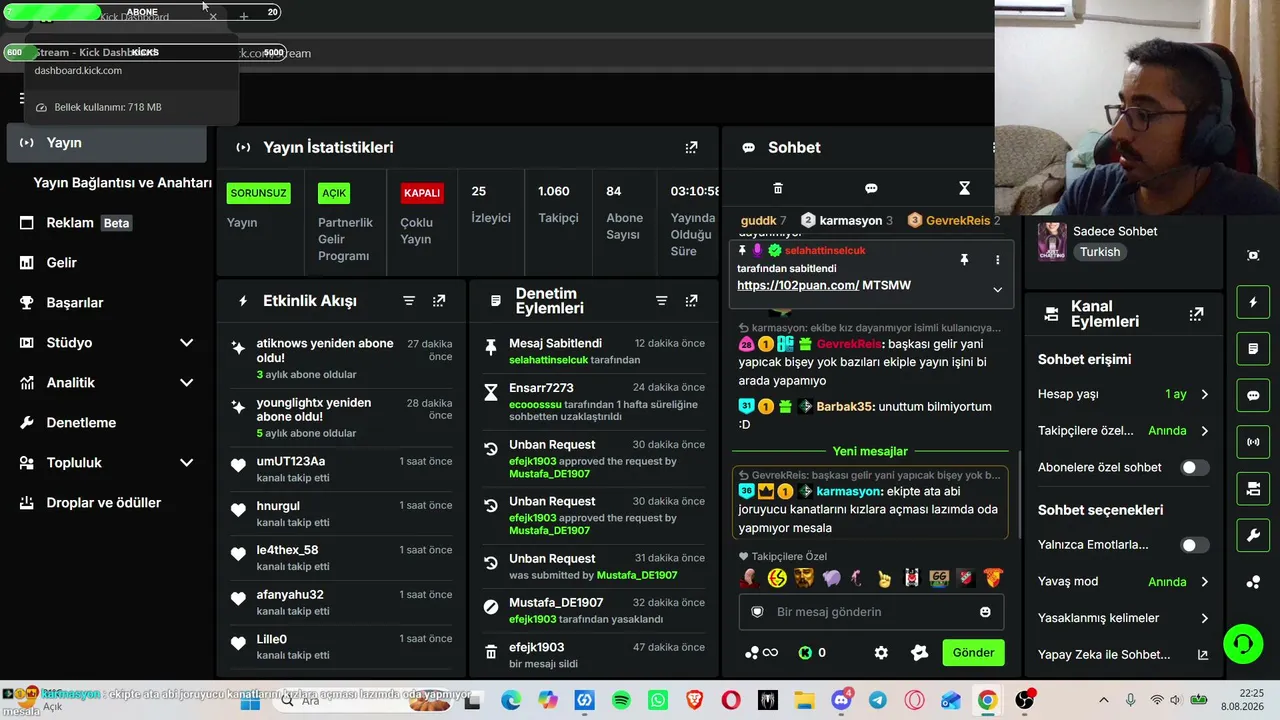Click the chat bubble icon under Sohbet

pyautogui.click(x=871, y=188)
